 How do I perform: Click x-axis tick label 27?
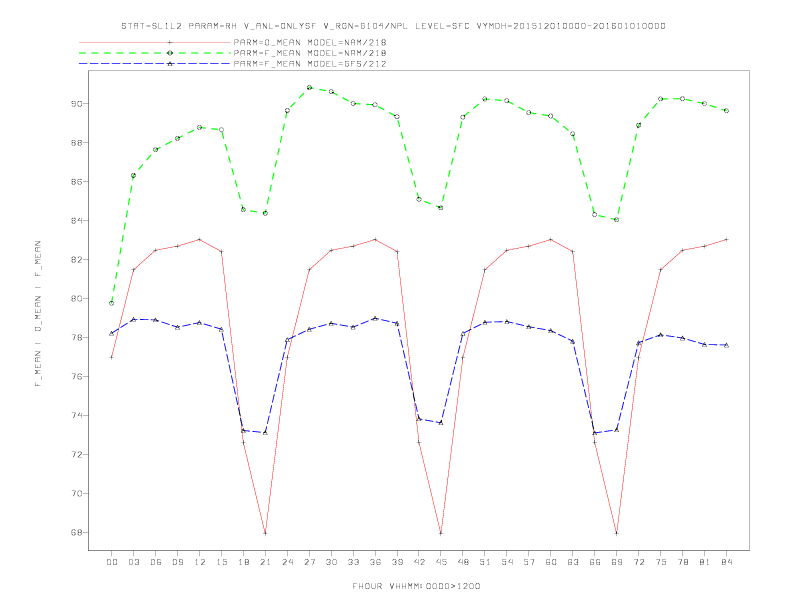tap(310, 562)
